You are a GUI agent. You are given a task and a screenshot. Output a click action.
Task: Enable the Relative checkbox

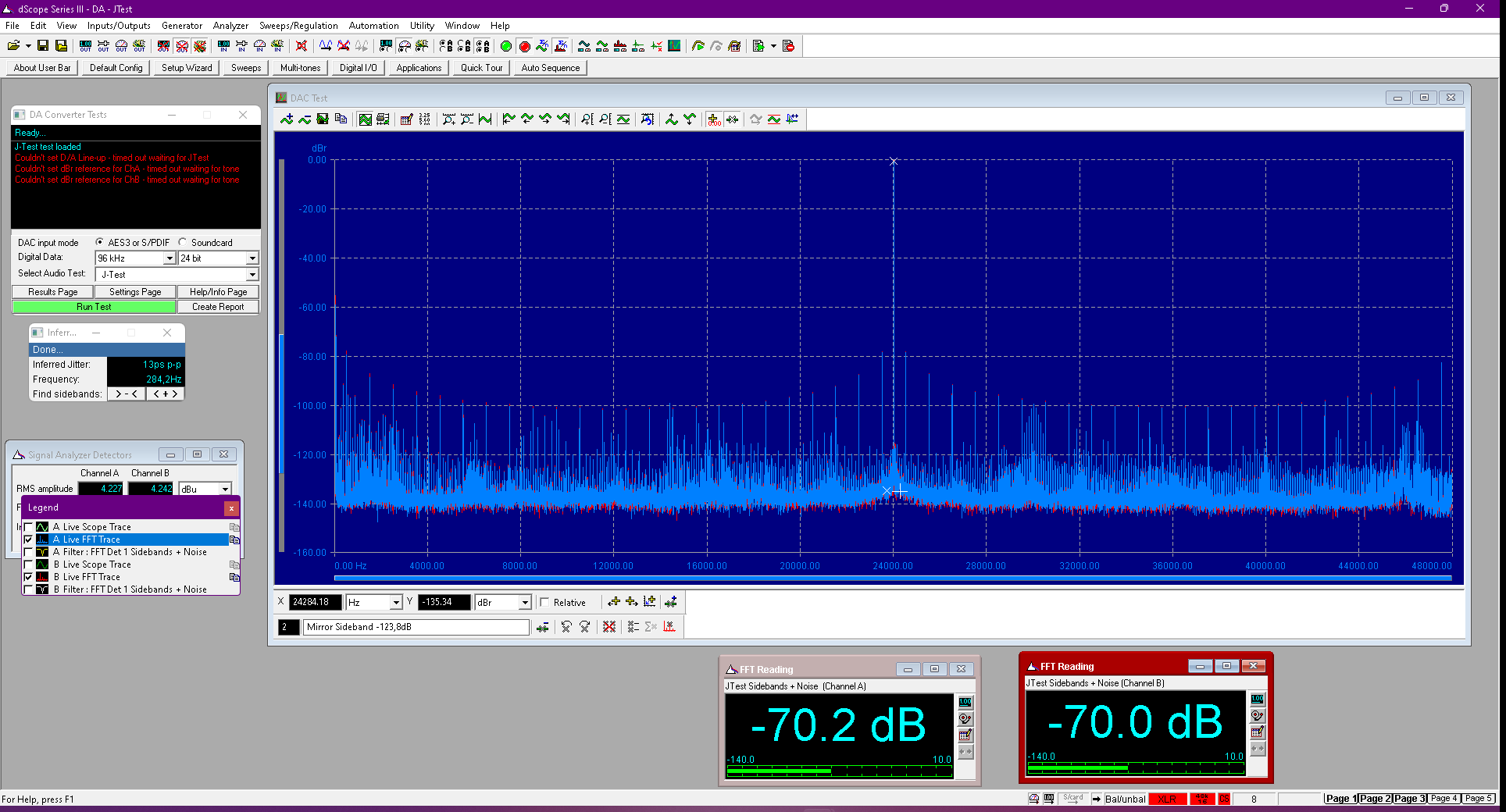(x=544, y=602)
